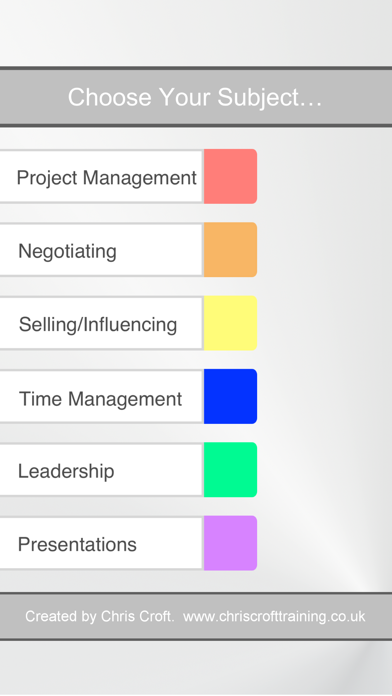Viewport: 392px width, 696px height.
Task: Click the red Project Management swatch
Action: point(230,177)
